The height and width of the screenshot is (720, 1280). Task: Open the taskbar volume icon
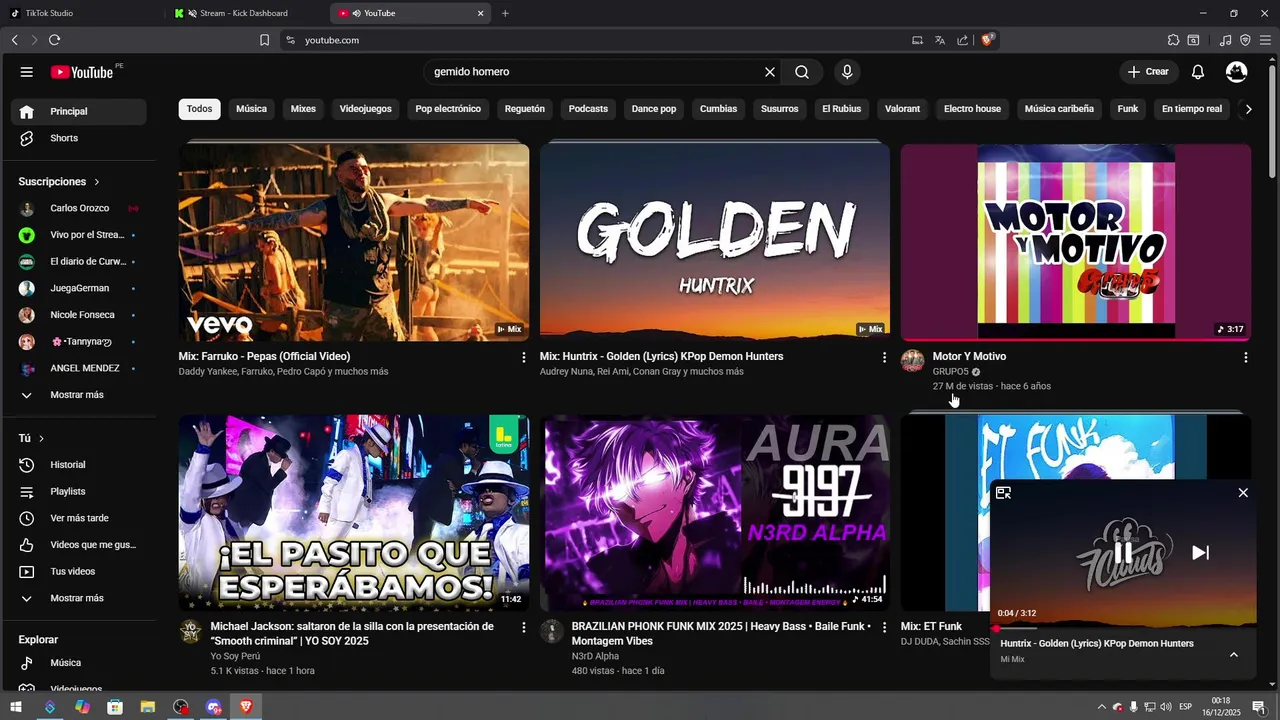(1165, 707)
